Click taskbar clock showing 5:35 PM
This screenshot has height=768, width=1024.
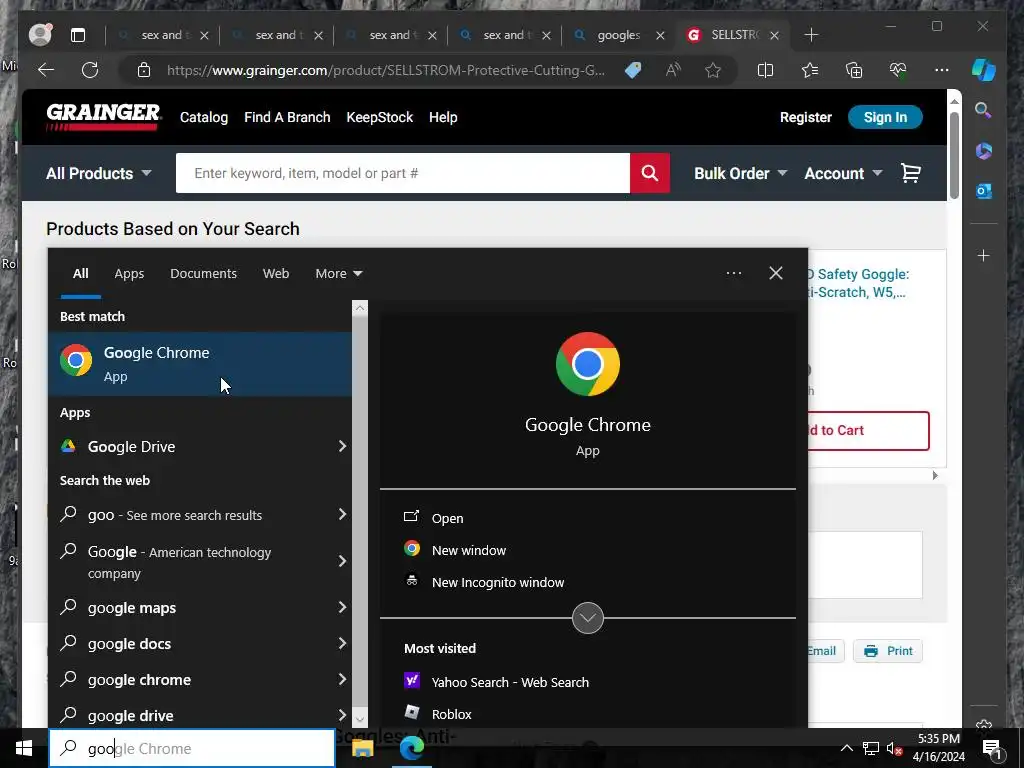click(939, 748)
